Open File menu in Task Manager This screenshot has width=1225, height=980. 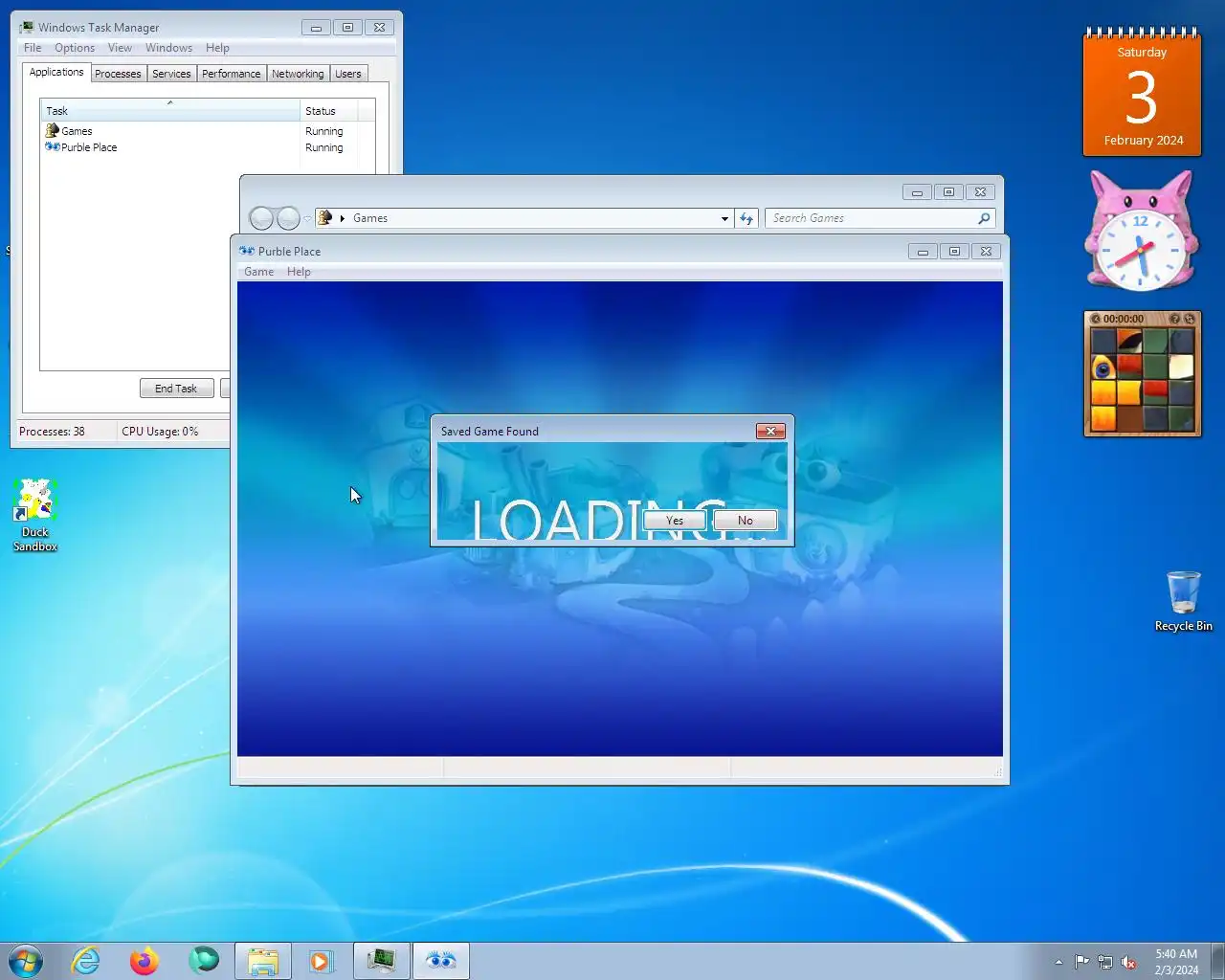pos(33,48)
